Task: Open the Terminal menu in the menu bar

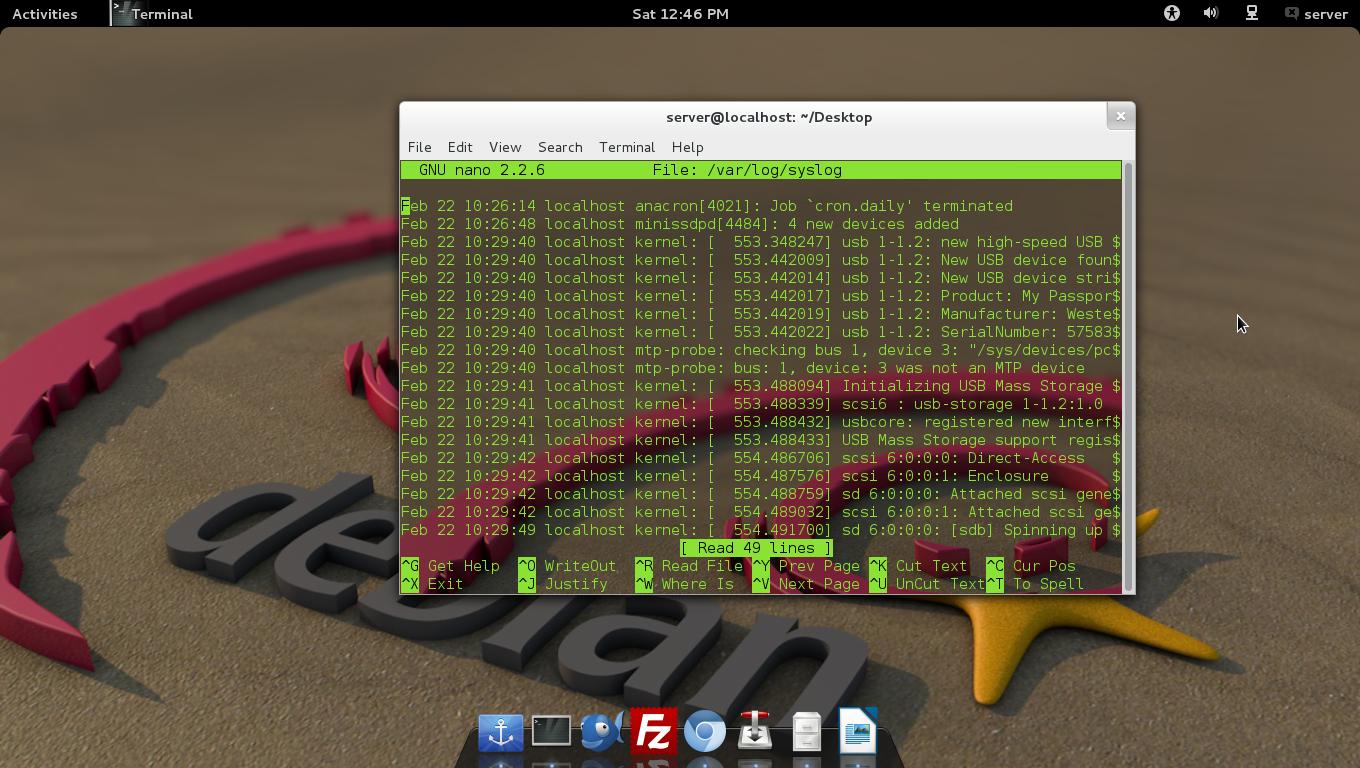Action: click(x=626, y=147)
